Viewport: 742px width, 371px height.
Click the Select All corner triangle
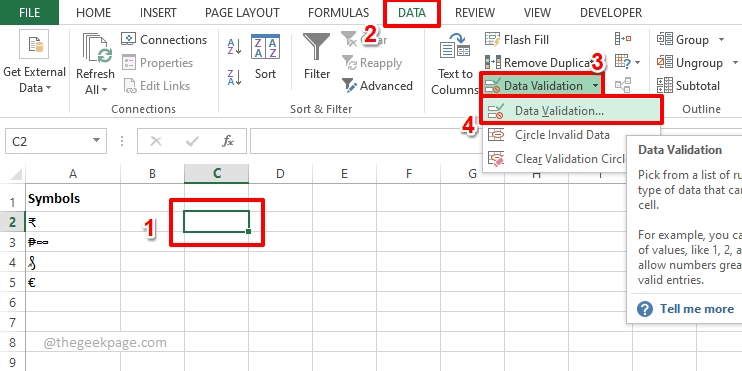coord(15,174)
